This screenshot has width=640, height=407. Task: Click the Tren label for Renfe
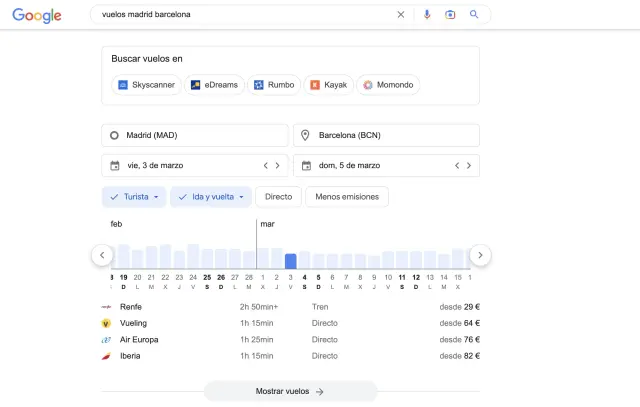tap(320, 307)
